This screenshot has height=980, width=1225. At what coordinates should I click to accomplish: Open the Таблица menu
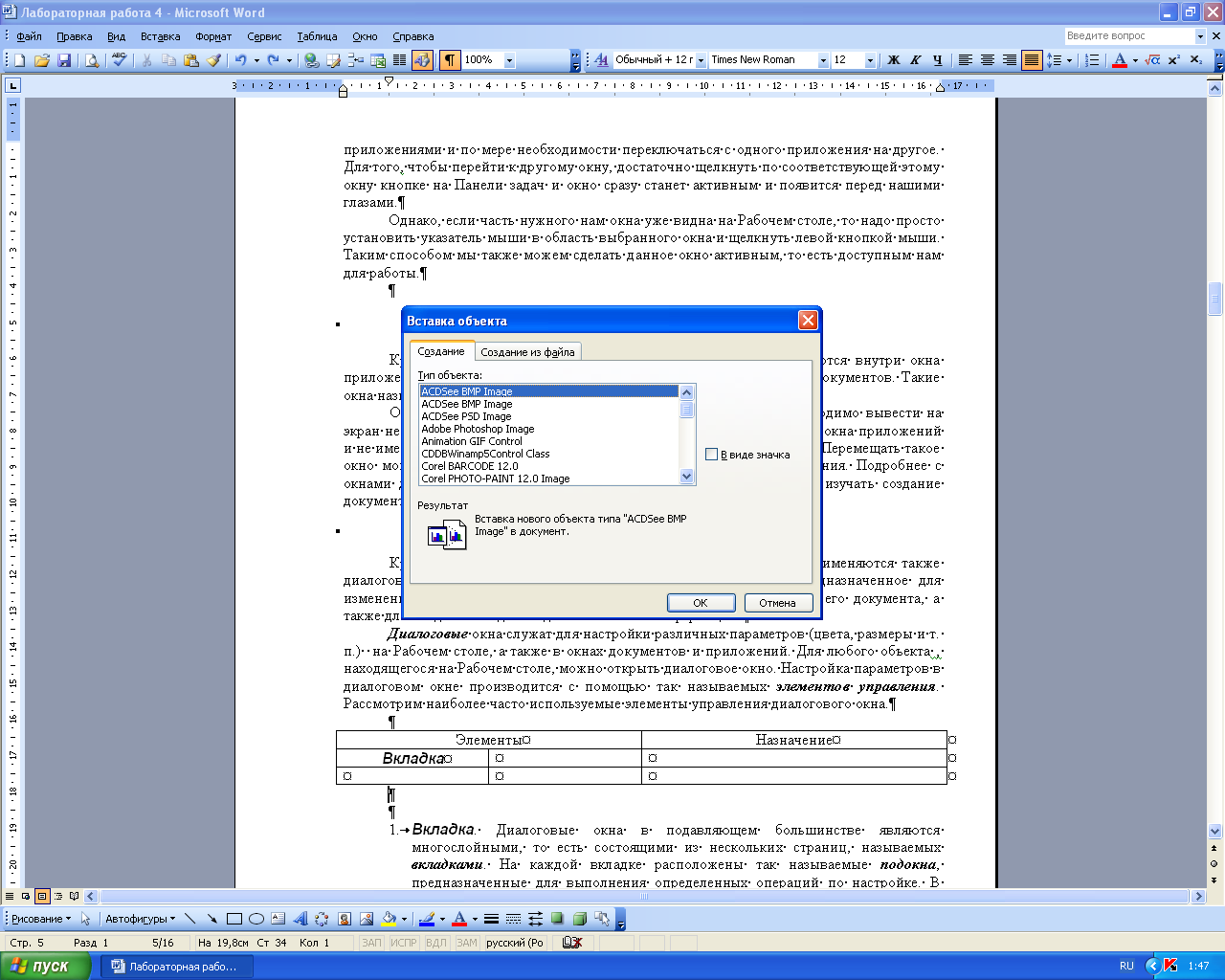(x=317, y=36)
